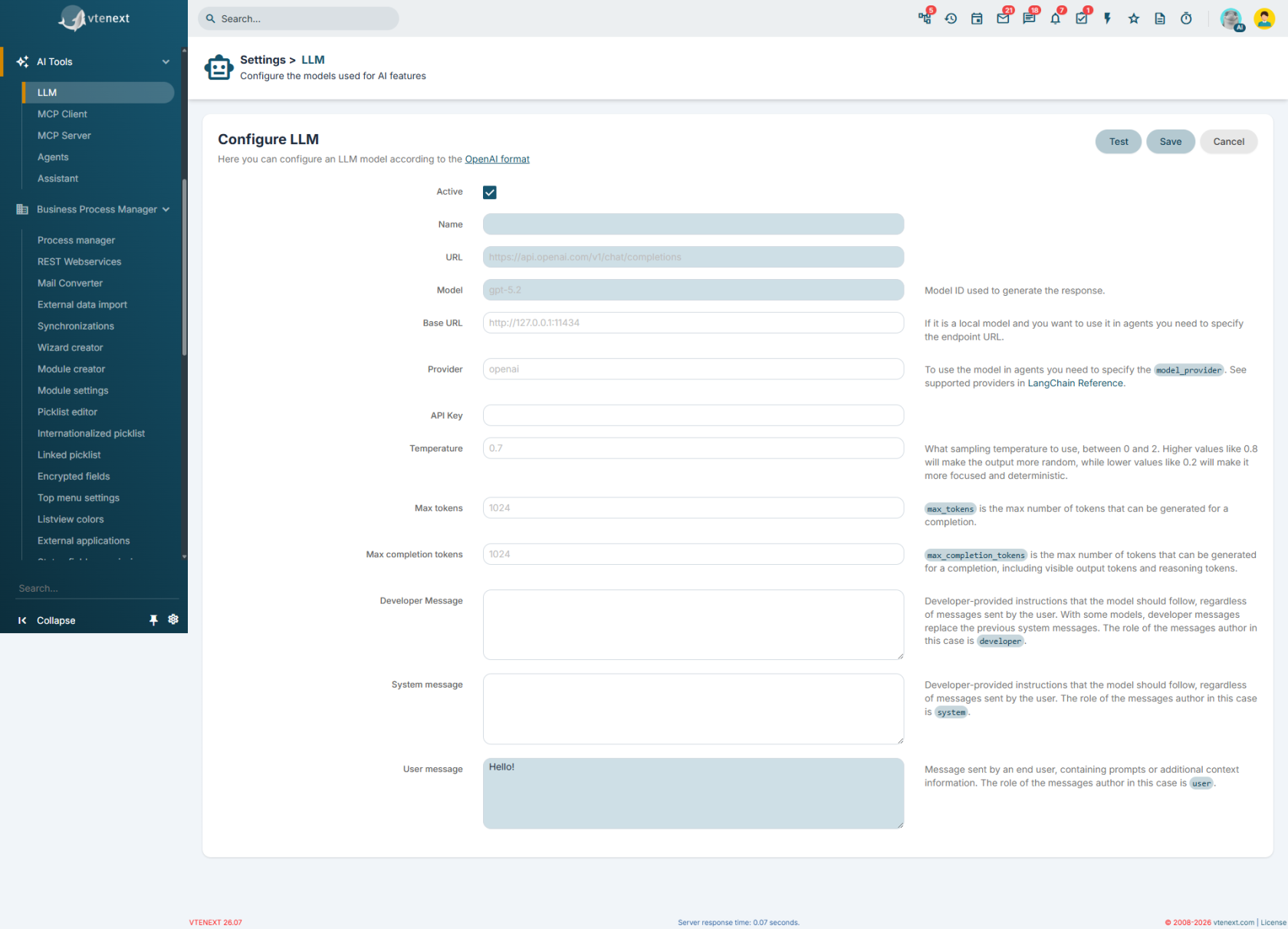1288x929 pixels.
Task: Open the mail icon showing 21 unread
Action: pos(1003,18)
